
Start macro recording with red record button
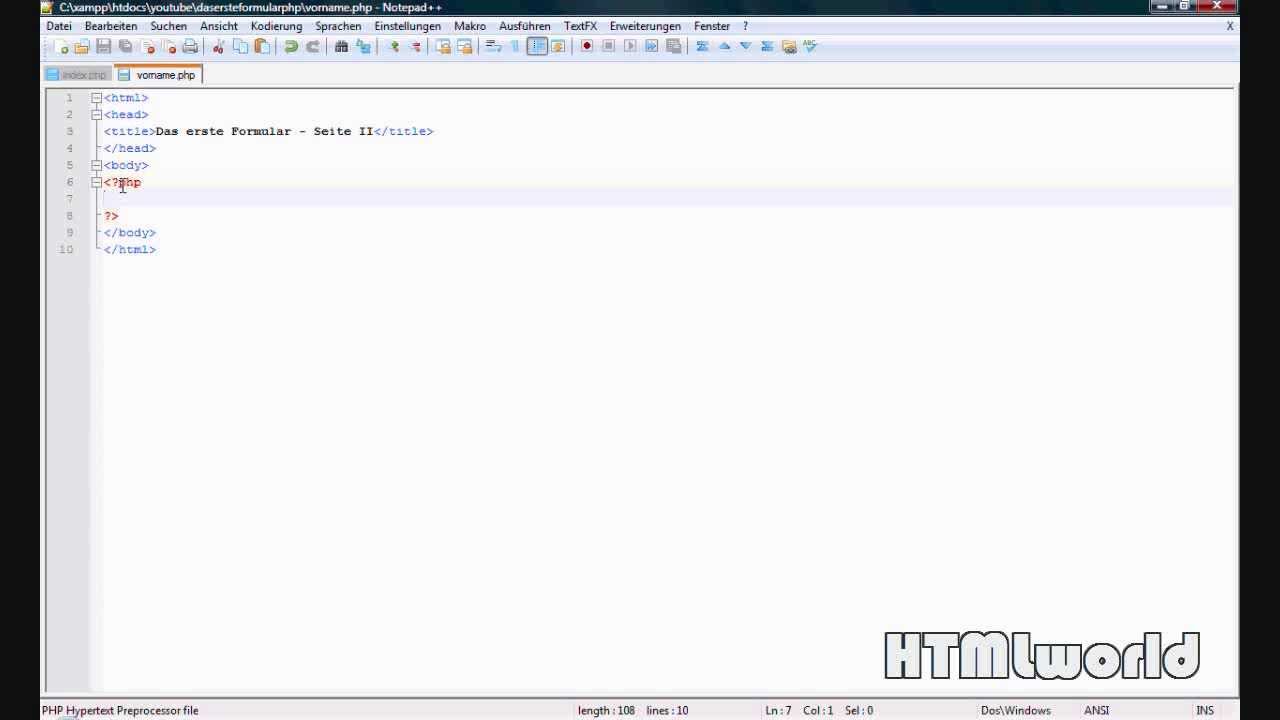[587, 47]
